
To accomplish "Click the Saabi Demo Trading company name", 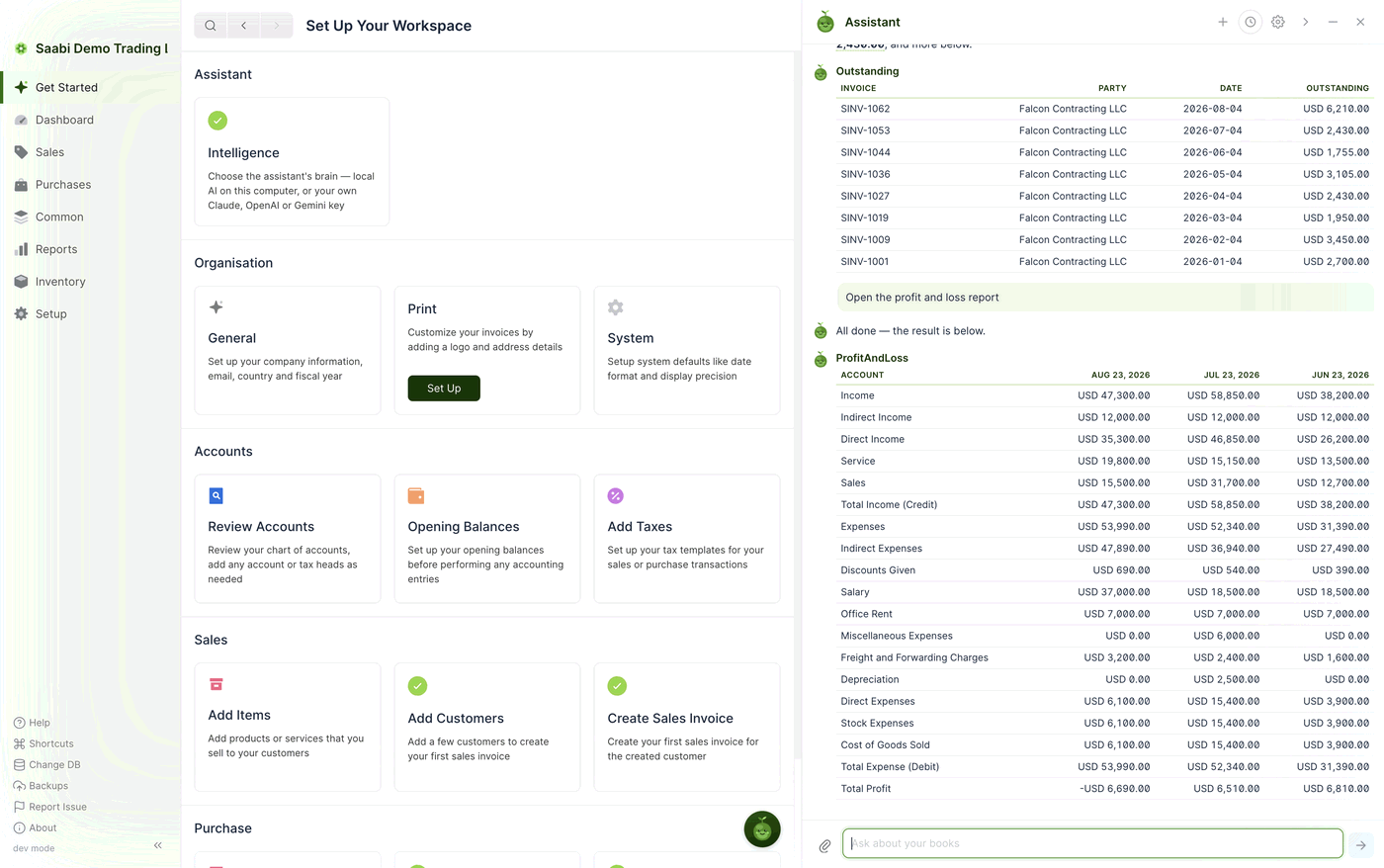I will (102, 48).
